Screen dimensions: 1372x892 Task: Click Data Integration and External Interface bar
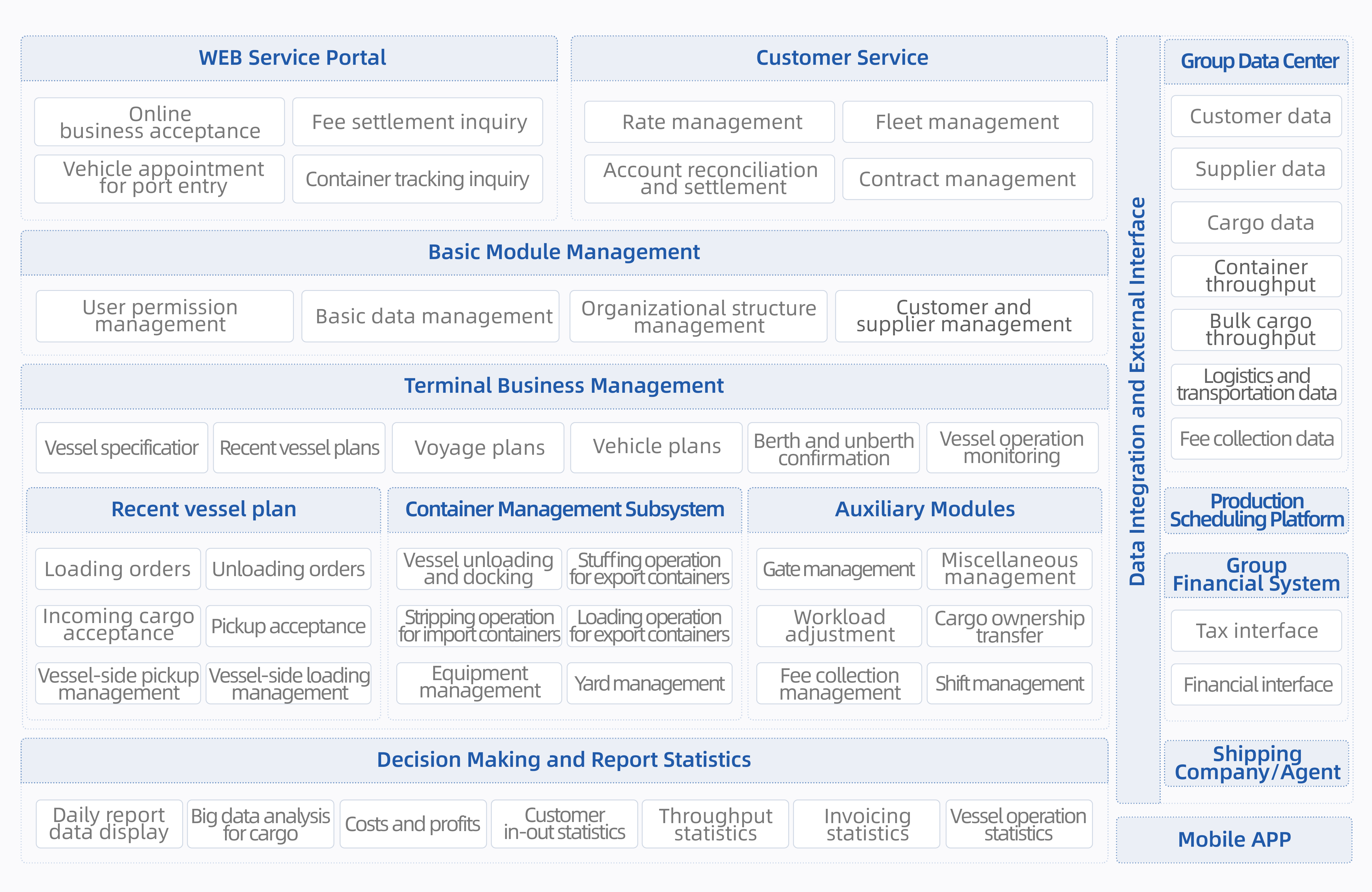(x=1138, y=419)
